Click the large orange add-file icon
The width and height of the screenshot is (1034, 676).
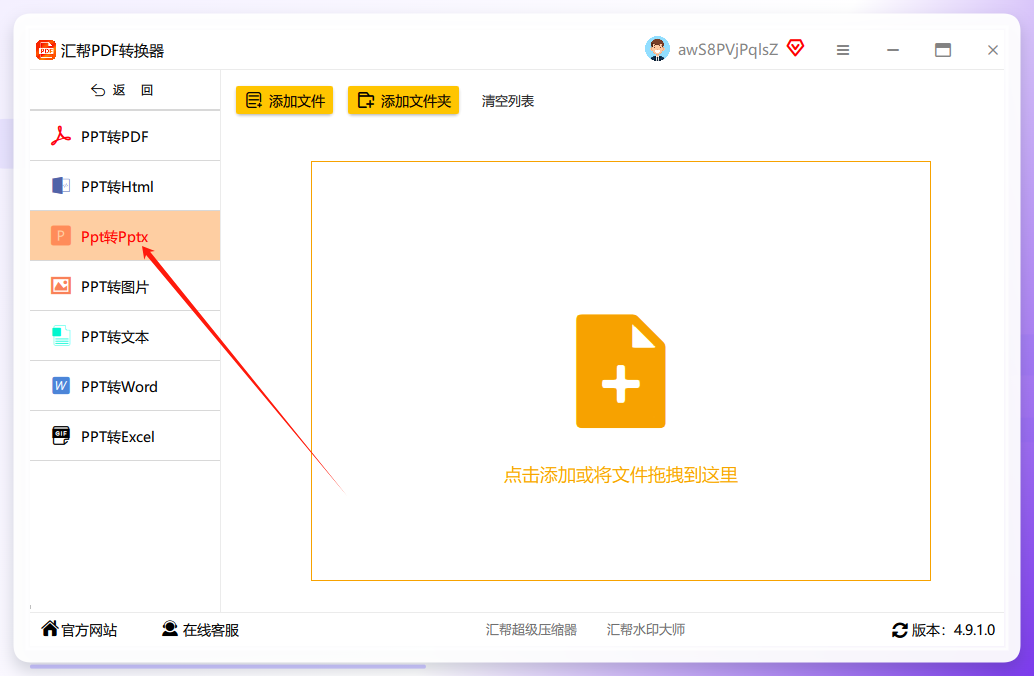621,371
